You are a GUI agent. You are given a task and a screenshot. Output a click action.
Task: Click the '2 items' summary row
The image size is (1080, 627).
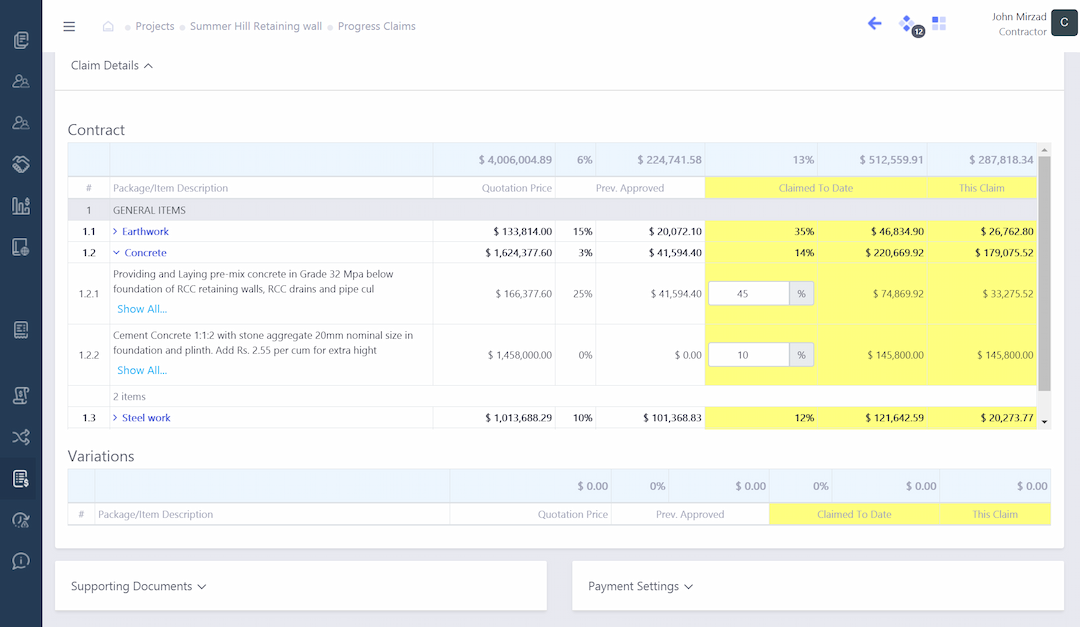552,396
